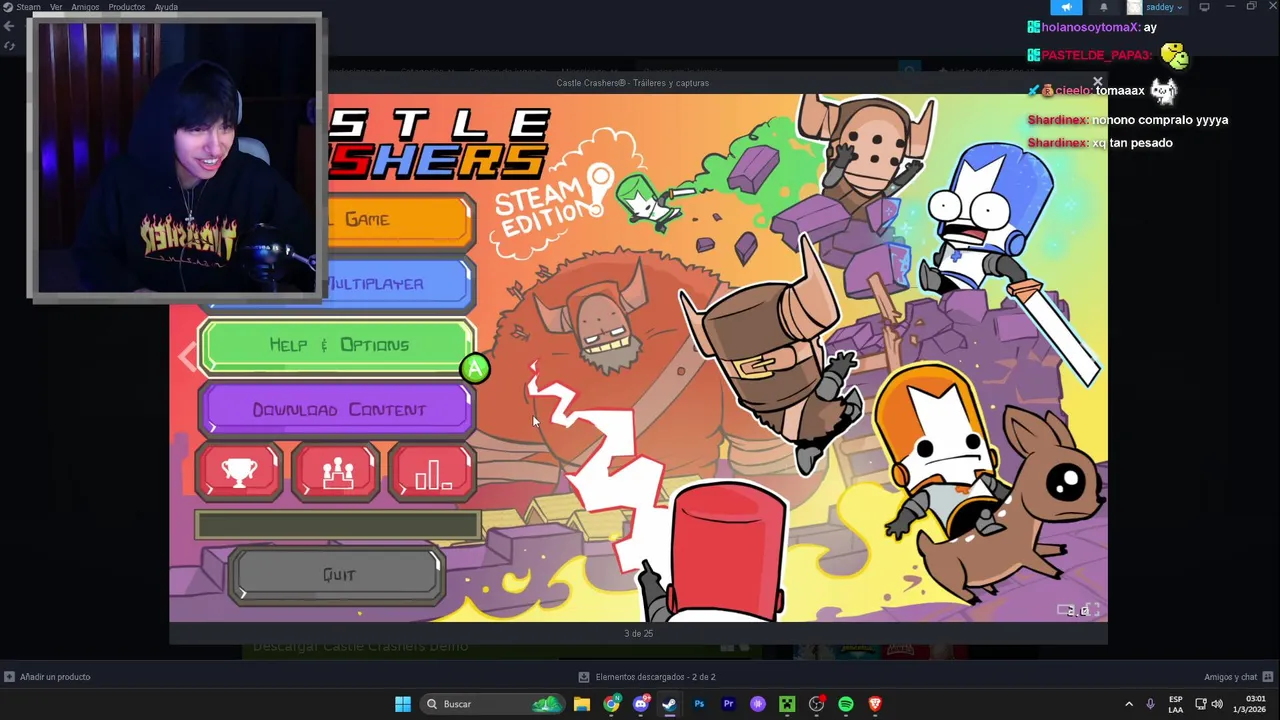
Task: Open the Productos menu
Action: click(x=127, y=7)
